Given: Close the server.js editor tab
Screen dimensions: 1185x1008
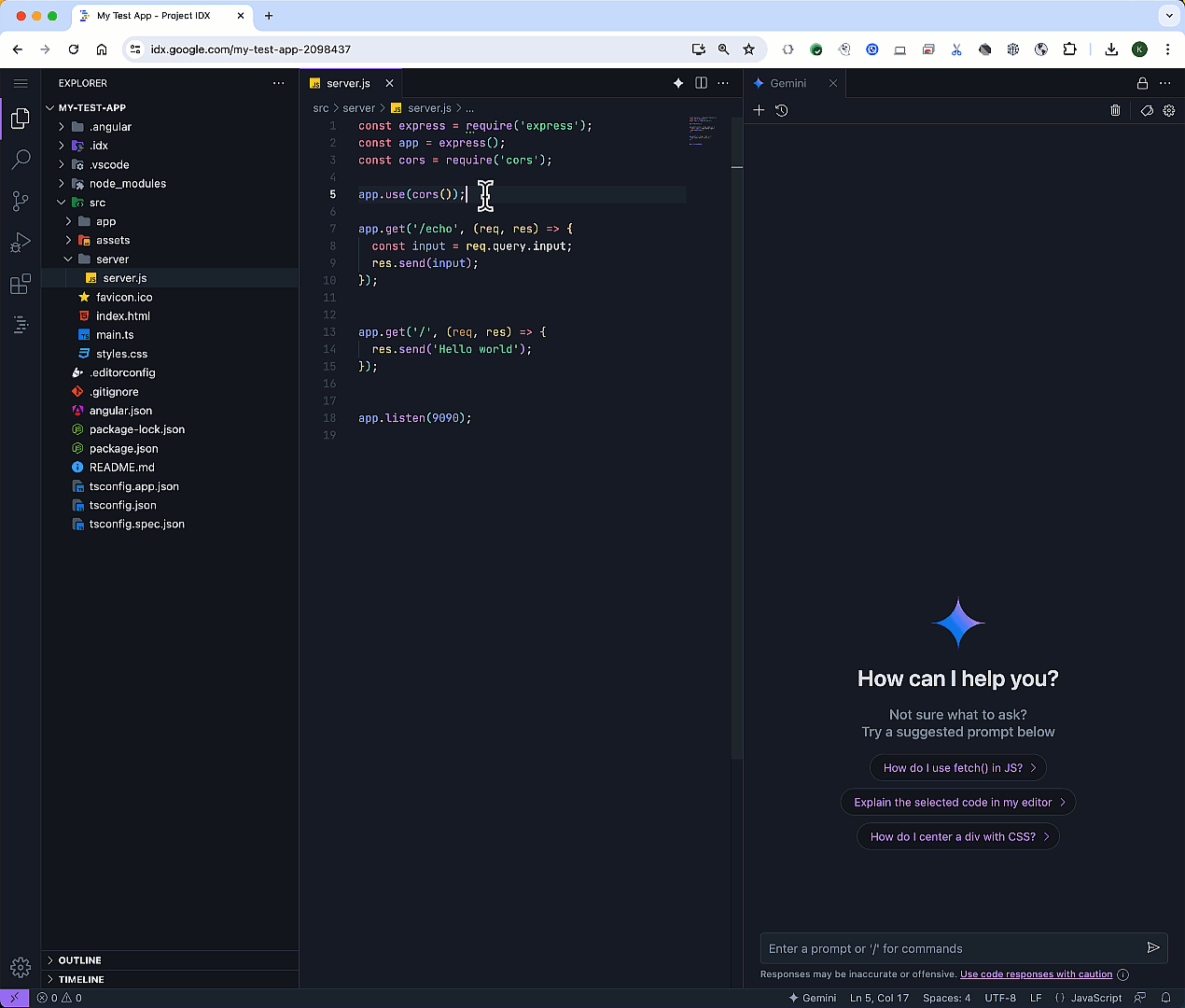Looking at the screenshot, I should [x=390, y=83].
